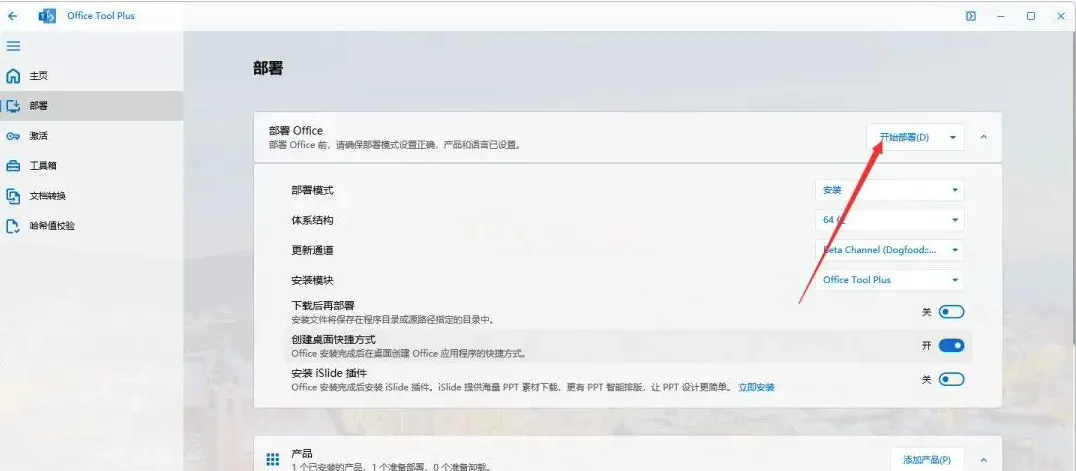This screenshot has width=1076, height=471.
Task: Click the grid icon beside 产品
Action: click(272, 459)
